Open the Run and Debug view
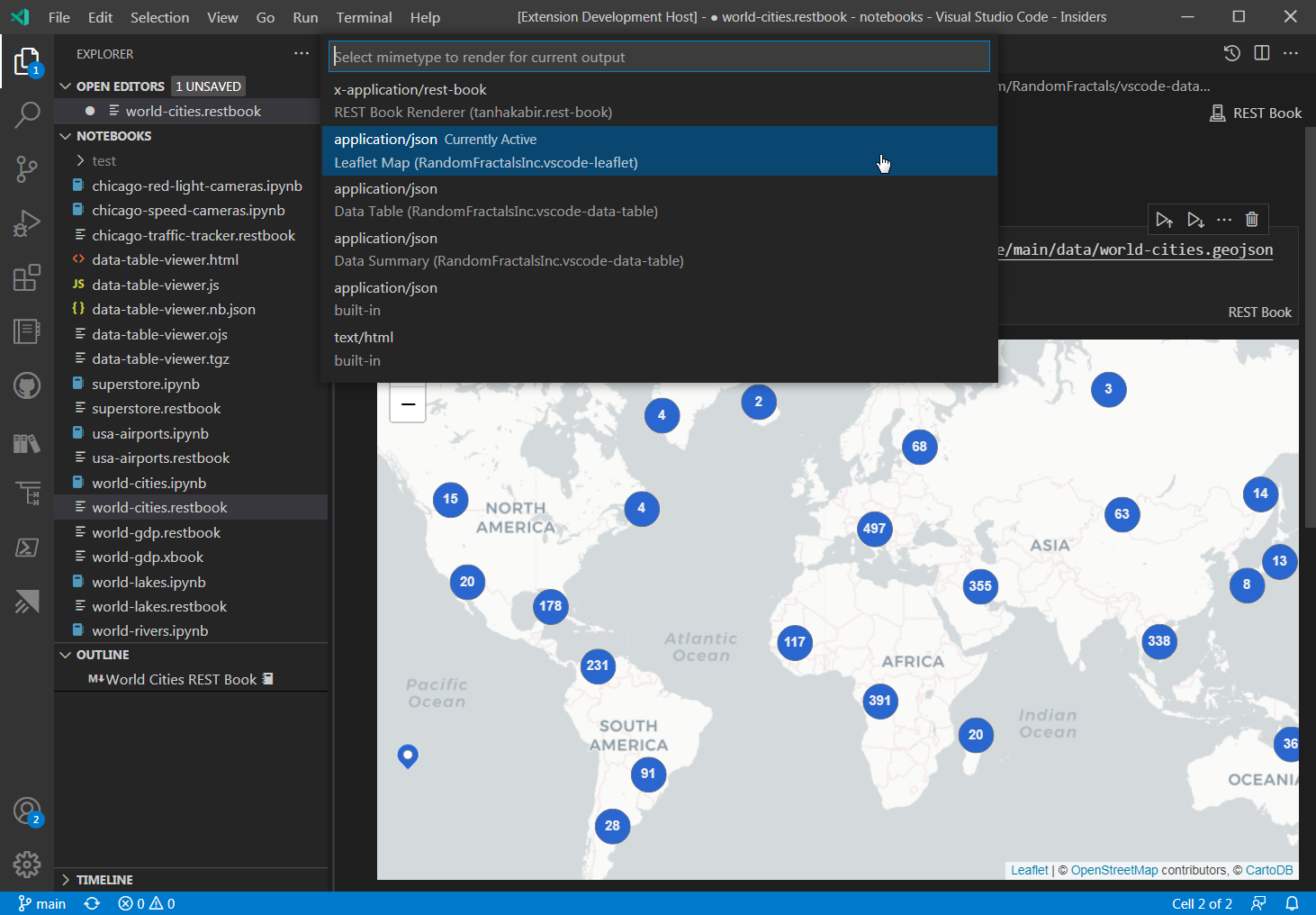 [27, 222]
